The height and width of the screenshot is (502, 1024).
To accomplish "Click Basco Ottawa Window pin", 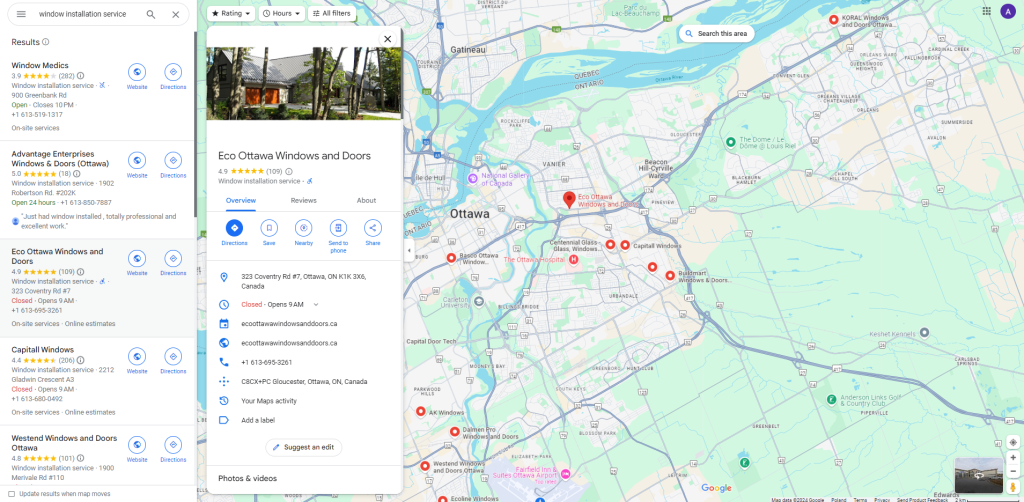I will click(x=451, y=258).
